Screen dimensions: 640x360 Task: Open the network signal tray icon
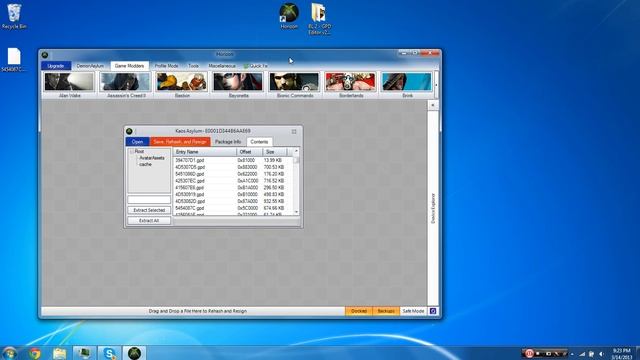pyautogui.click(x=582, y=354)
